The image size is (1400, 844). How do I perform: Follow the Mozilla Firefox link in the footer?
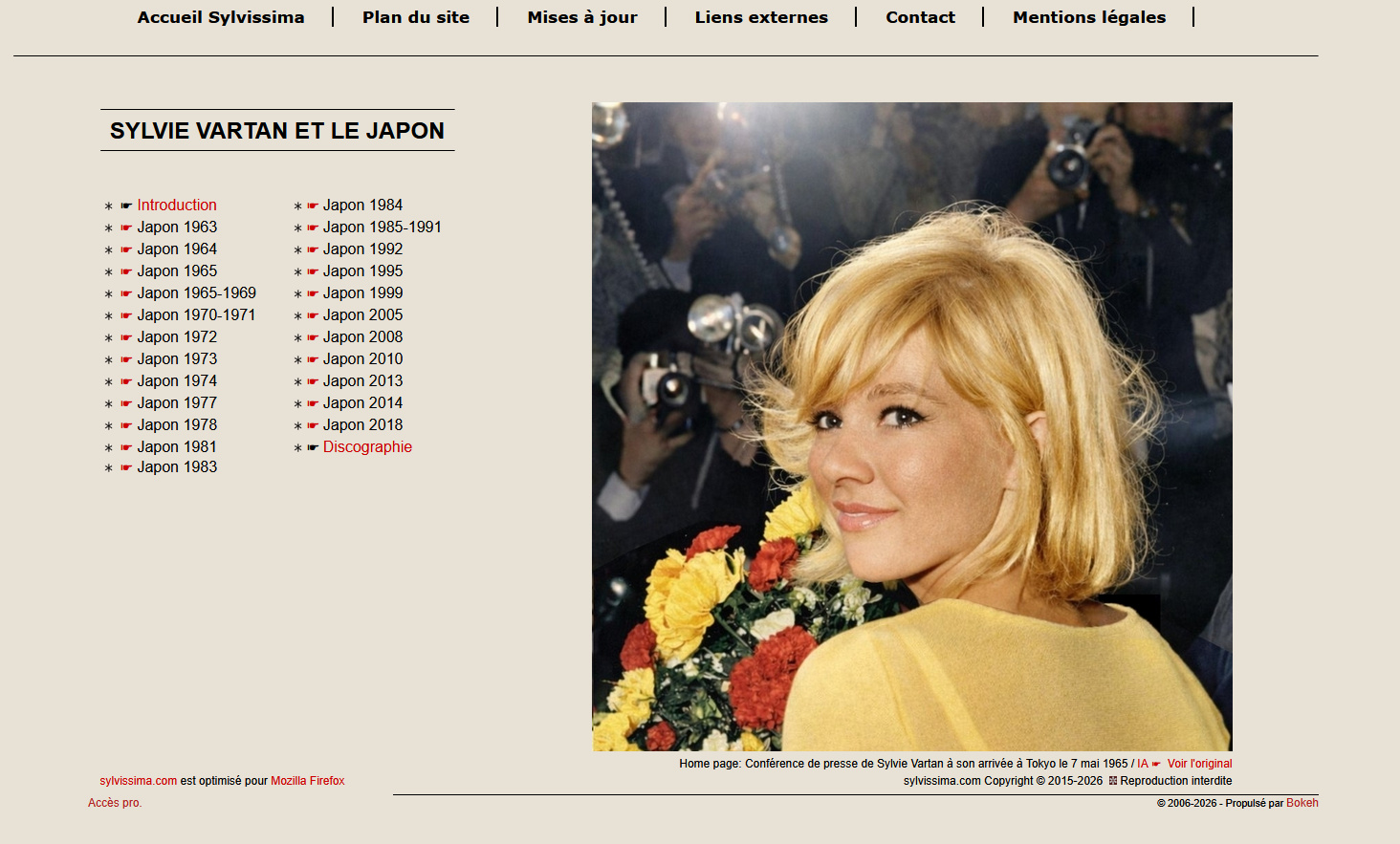point(307,780)
